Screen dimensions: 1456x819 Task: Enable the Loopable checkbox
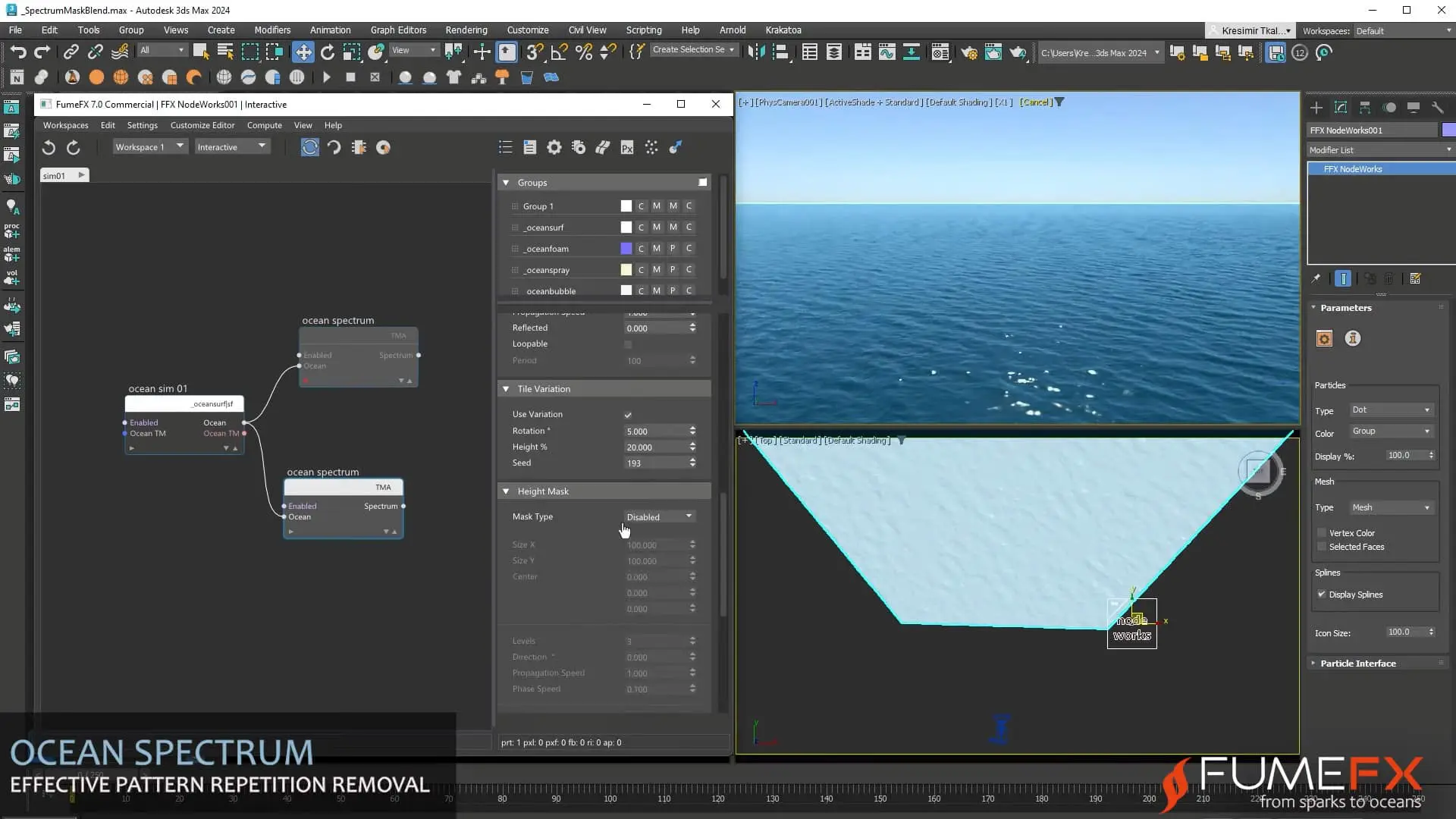point(628,344)
